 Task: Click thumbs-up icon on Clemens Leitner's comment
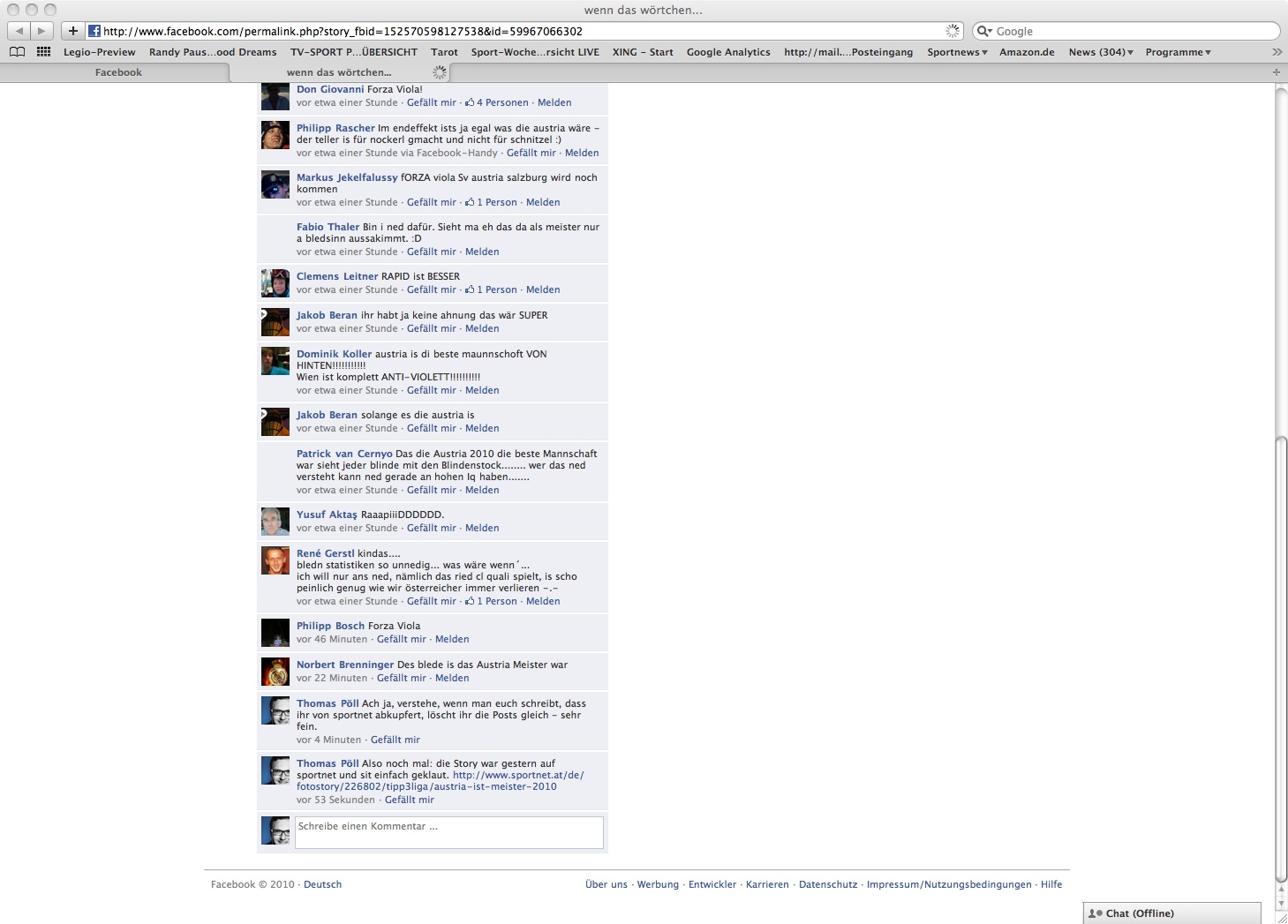pos(470,289)
